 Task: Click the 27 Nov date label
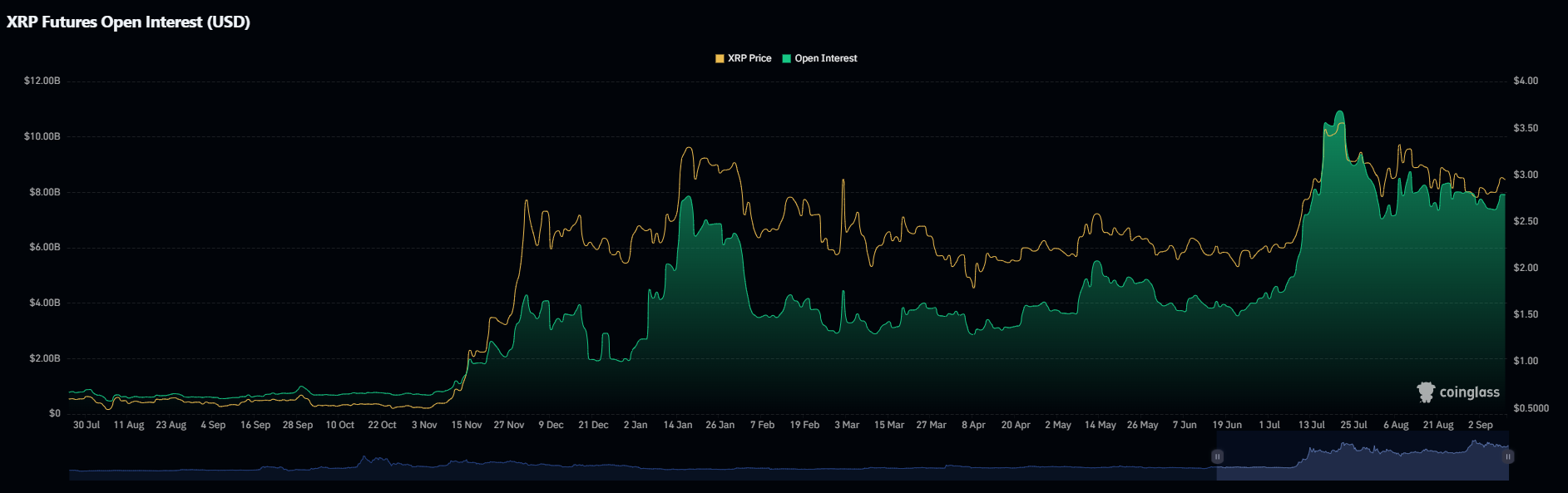pos(508,425)
